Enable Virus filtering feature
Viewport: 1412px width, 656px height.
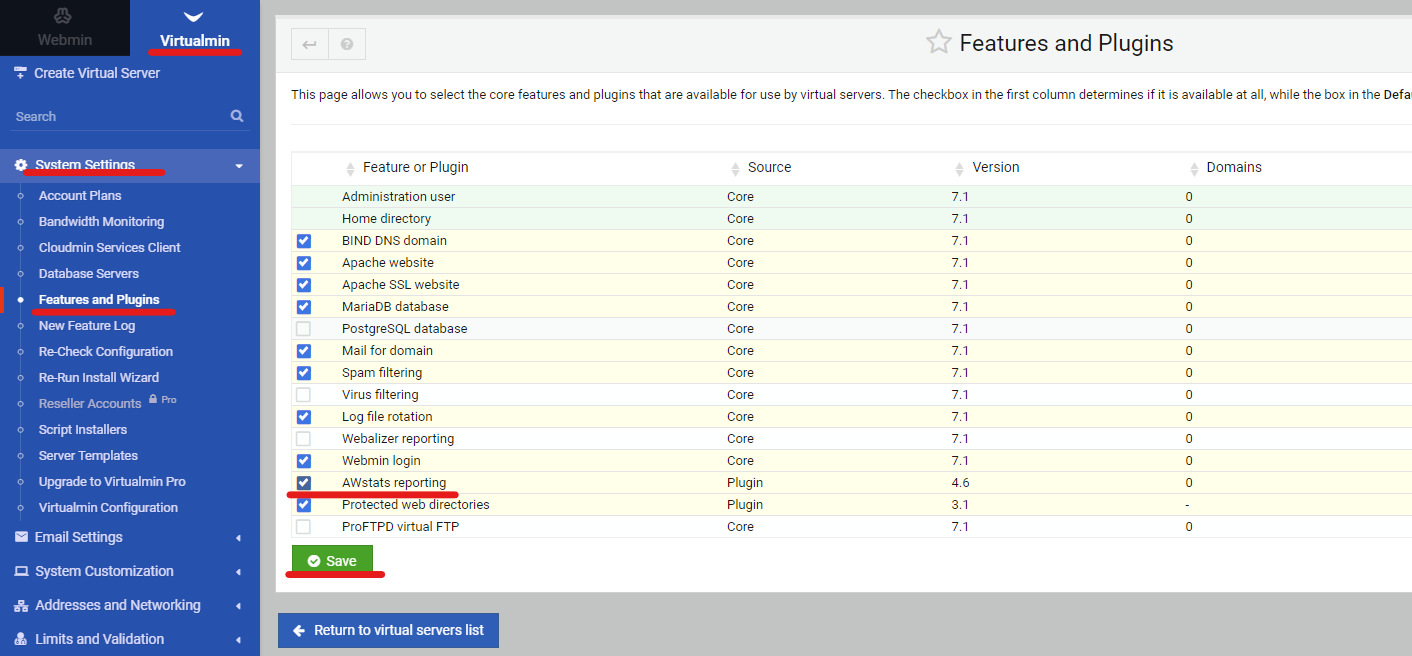(303, 394)
